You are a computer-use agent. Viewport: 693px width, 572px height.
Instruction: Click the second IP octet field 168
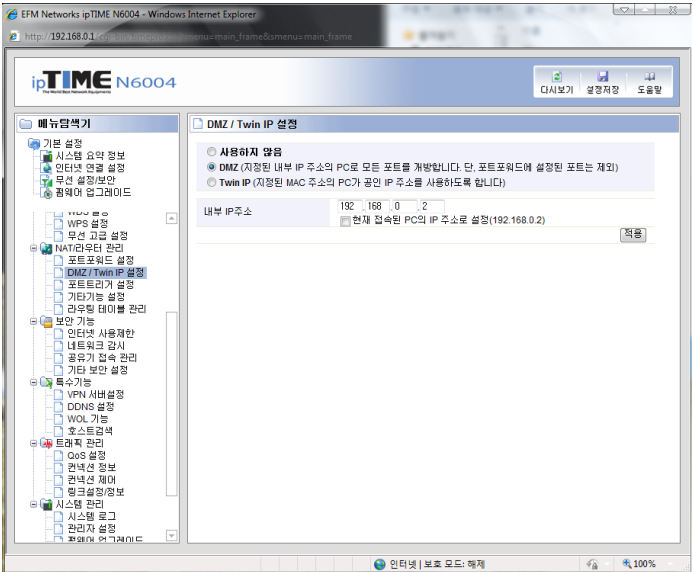click(x=377, y=206)
